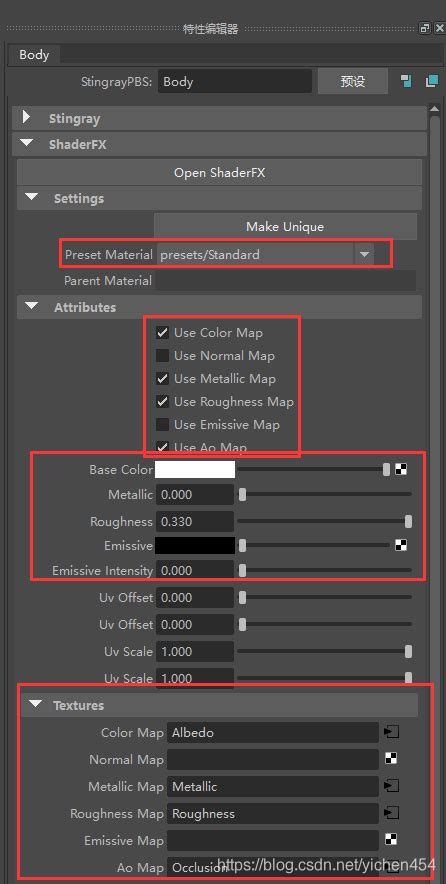Click the white Base Color swatch
The width and height of the screenshot is (446, 884).
(195, 469)
